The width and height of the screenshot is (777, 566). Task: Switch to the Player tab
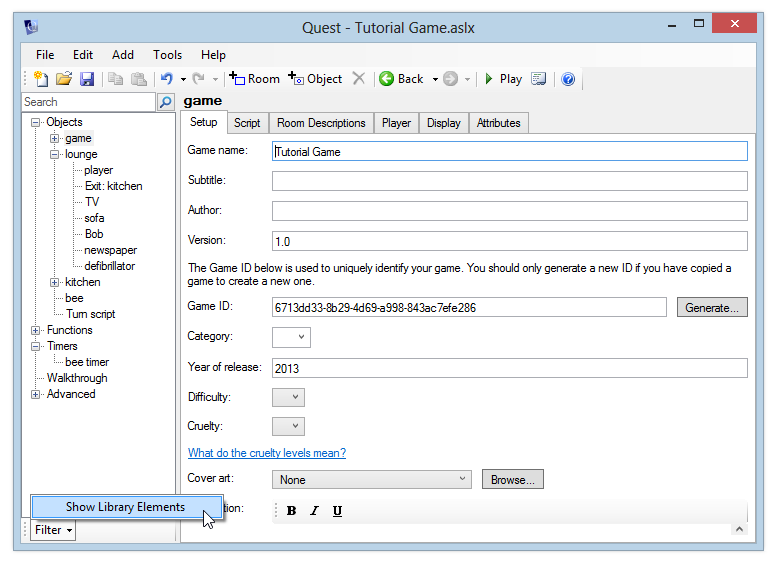click(396, 123)
